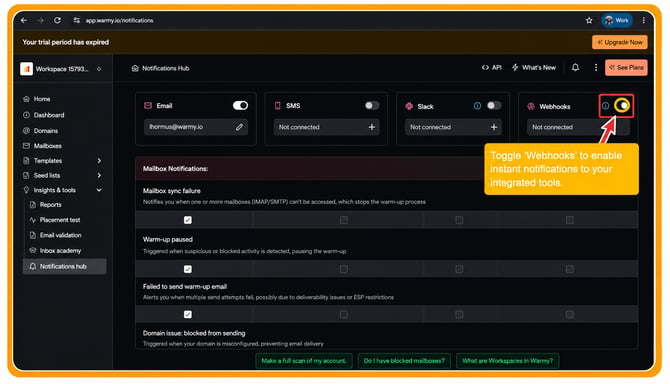Check SMS box for Failed to send warm-up email
Image resolution: width=670 pixels, height=384 pixels.
pyautogui.click(x=344, y=314)
